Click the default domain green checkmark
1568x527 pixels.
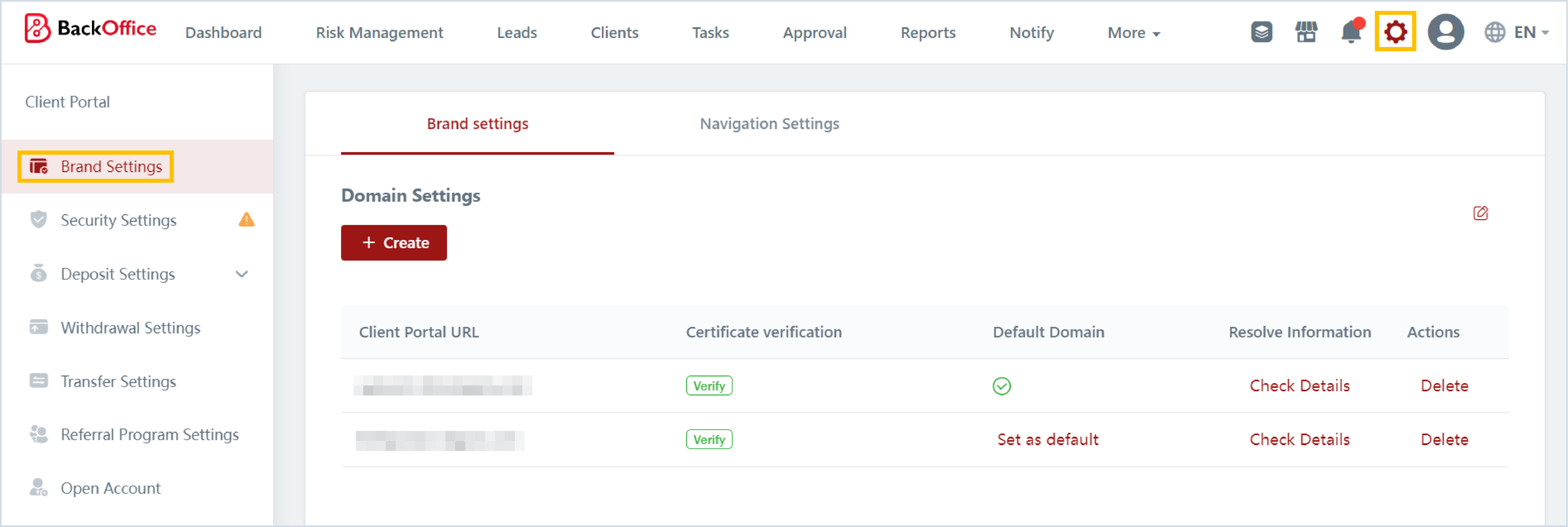(x=1001, y=386)
